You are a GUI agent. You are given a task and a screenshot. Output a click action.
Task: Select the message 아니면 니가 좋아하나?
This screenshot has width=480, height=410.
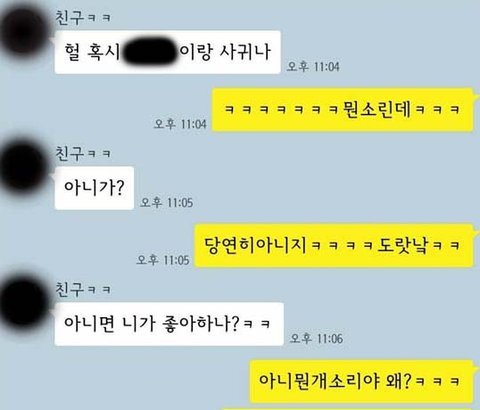point(169,324)
